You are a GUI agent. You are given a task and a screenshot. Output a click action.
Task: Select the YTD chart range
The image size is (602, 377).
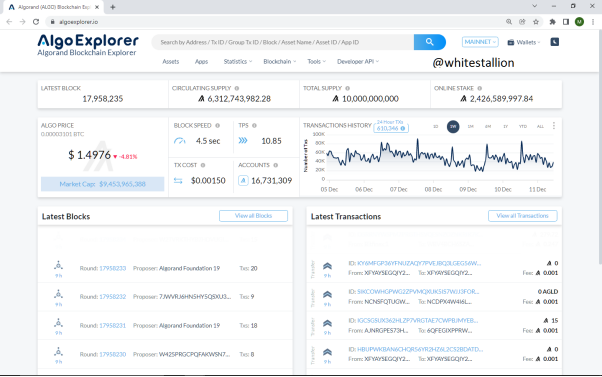tap(523, 126)
